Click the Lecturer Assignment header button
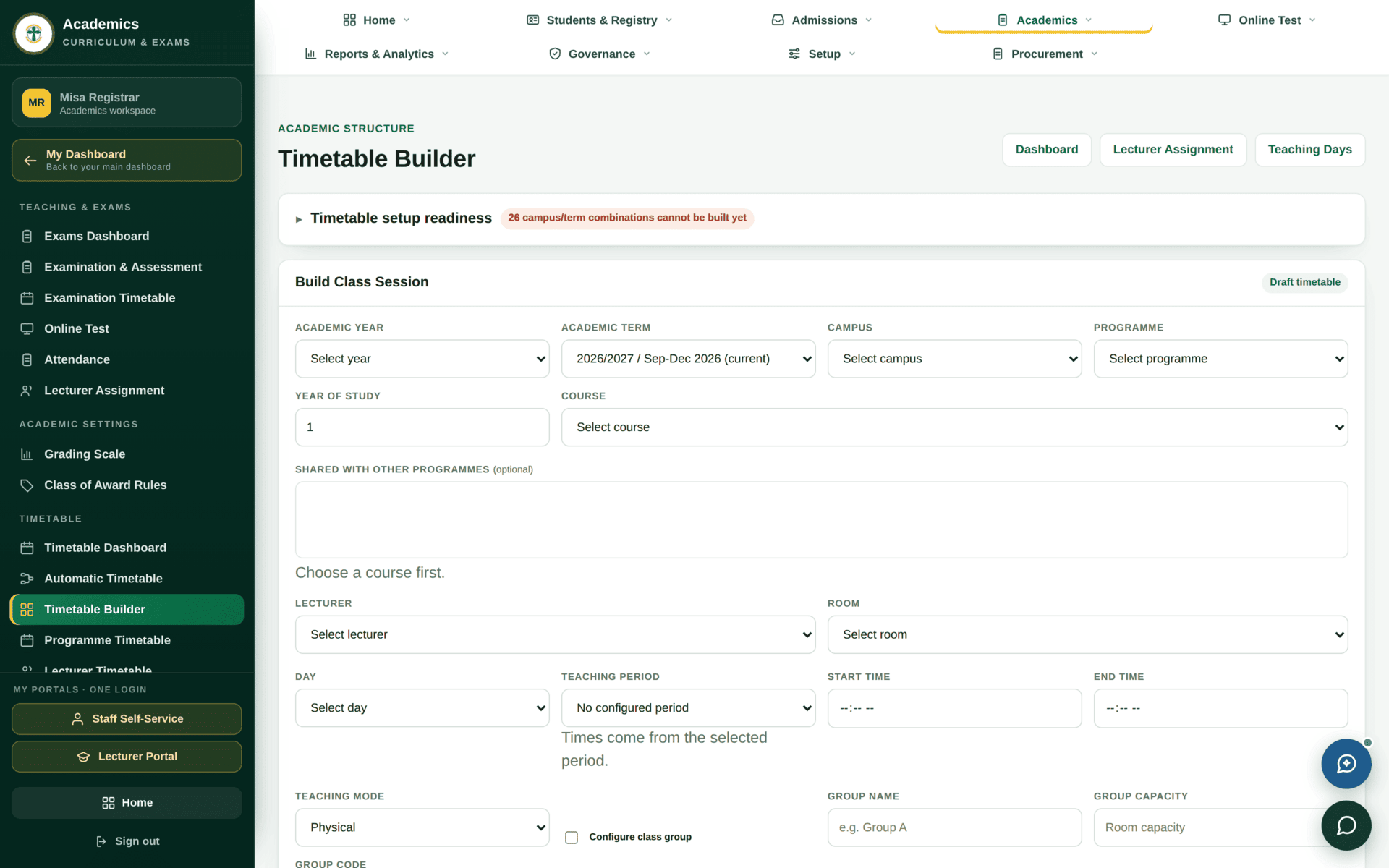 click(x=1173, y=150)
